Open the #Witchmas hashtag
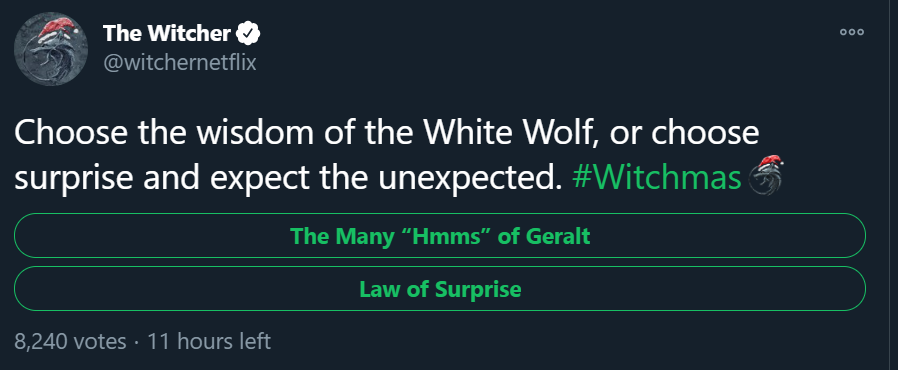 [x=657, y=179]
